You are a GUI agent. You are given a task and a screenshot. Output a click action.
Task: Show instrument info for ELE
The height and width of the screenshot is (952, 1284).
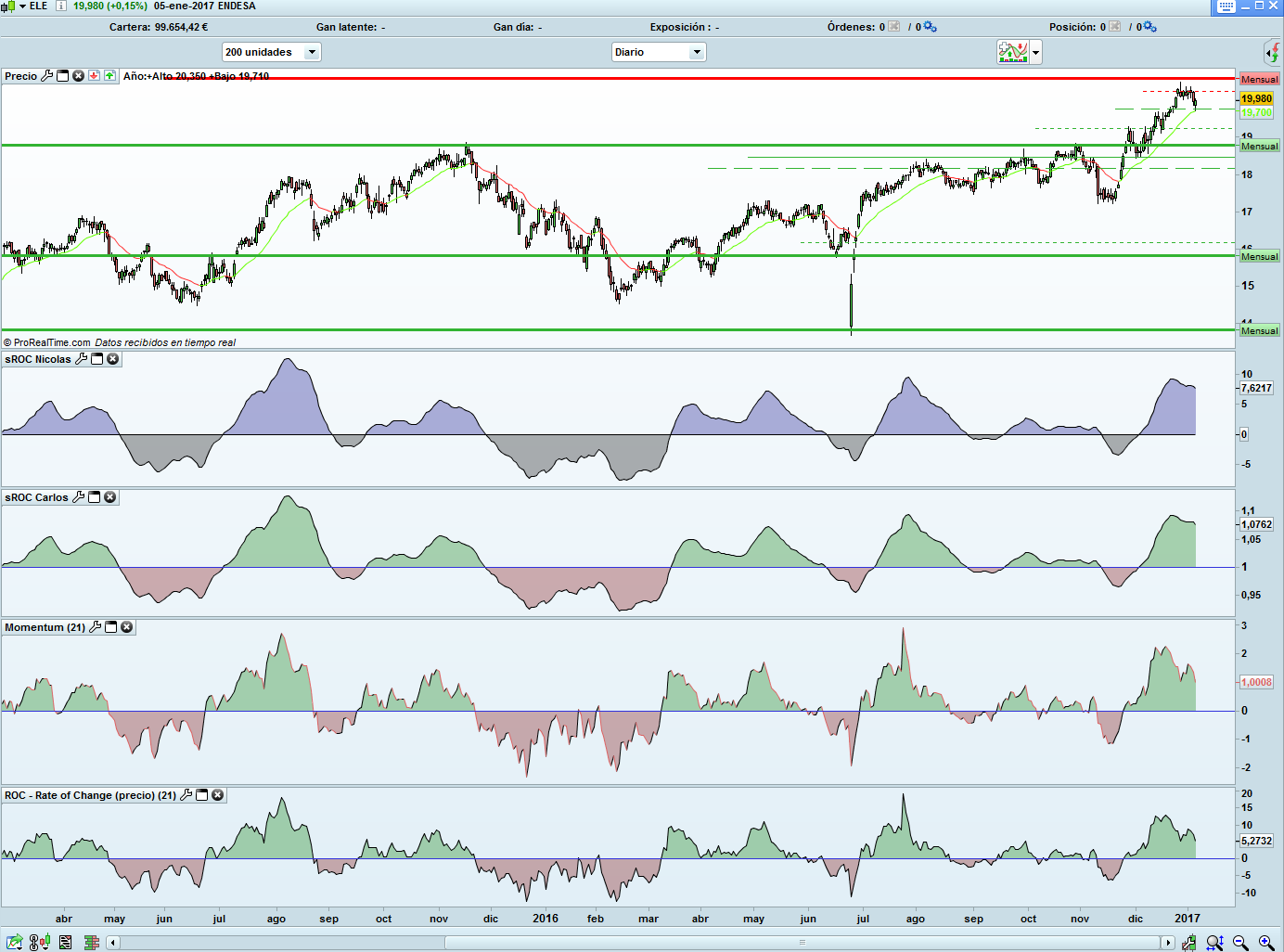(x=61, y=6)
